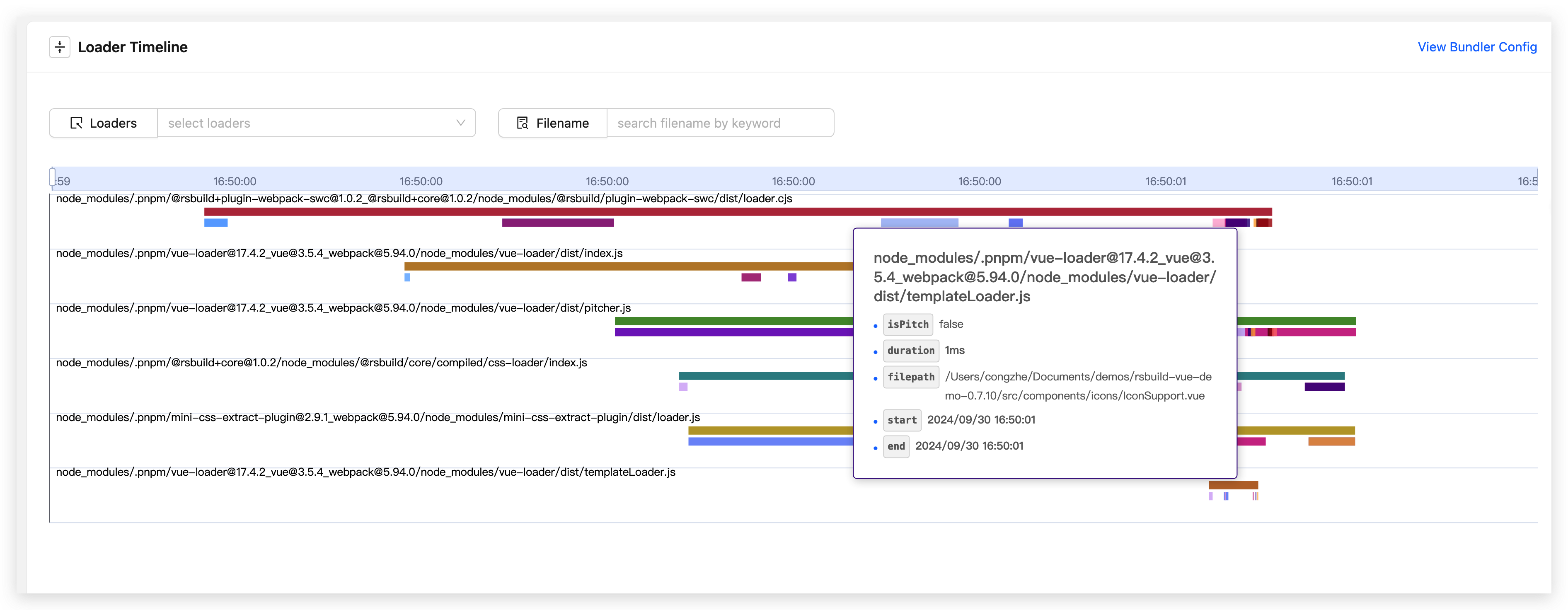This screenshot has width=1568, height=610.
Task: Click the Loaders cursor icon
Action: pos(76,123)
